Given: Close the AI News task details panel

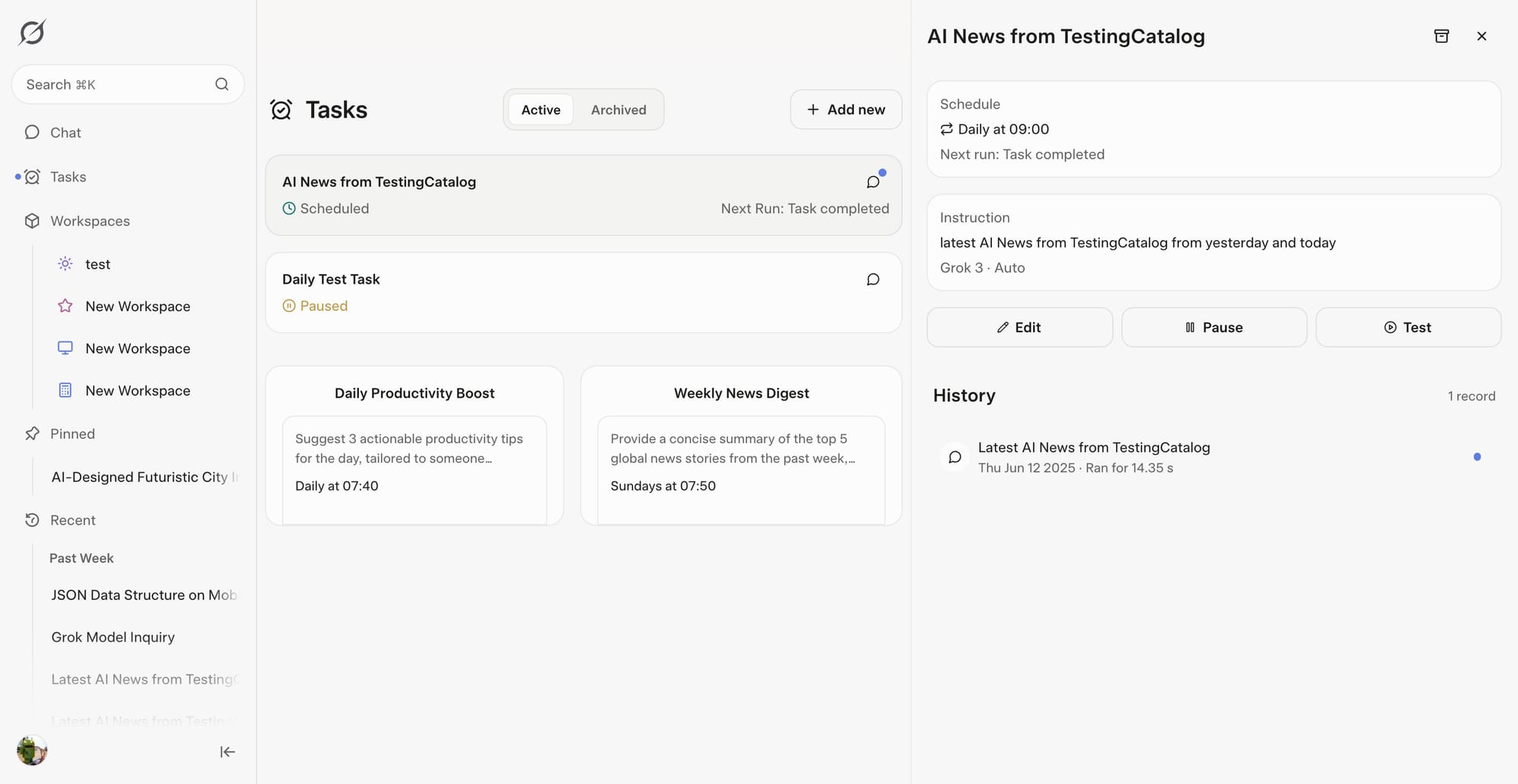Looking at the screenshot, I should point(1481,36).
